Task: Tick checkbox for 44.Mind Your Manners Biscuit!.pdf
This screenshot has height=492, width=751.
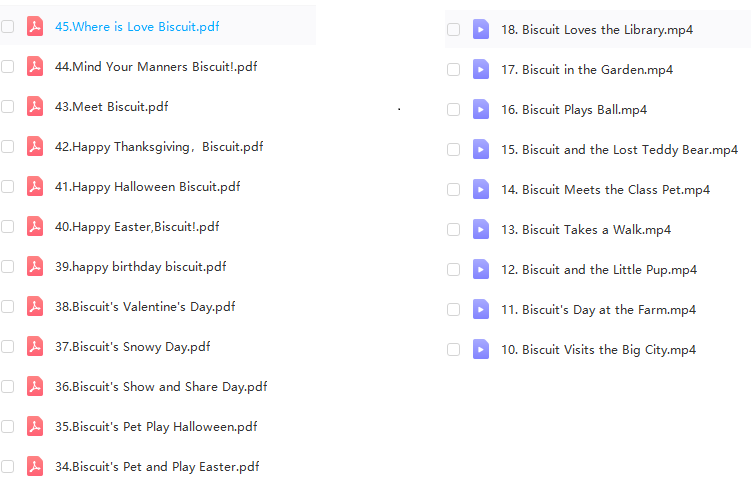Action: click(7, 66)
